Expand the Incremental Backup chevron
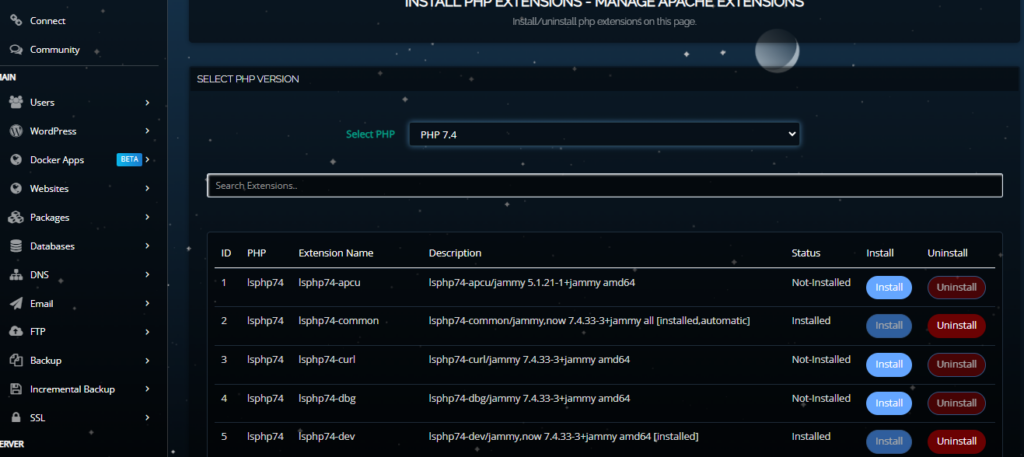This screenshot has height=457, width=1024. 148,389
